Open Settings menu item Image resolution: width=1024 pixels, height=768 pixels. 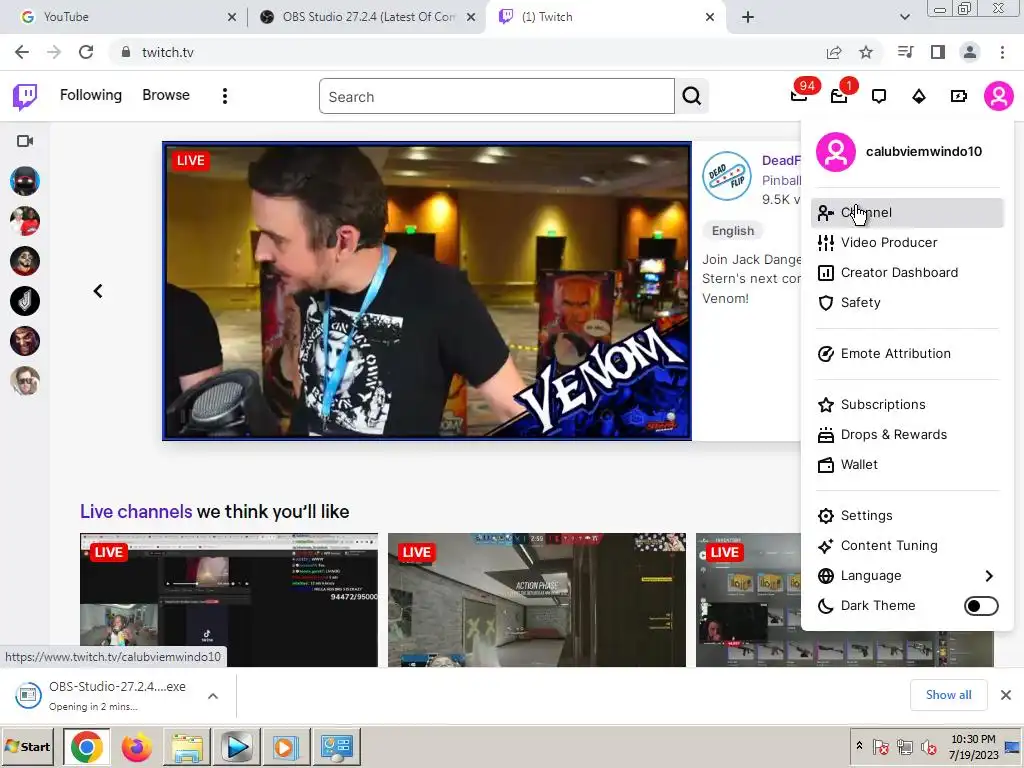click(907, 515)
